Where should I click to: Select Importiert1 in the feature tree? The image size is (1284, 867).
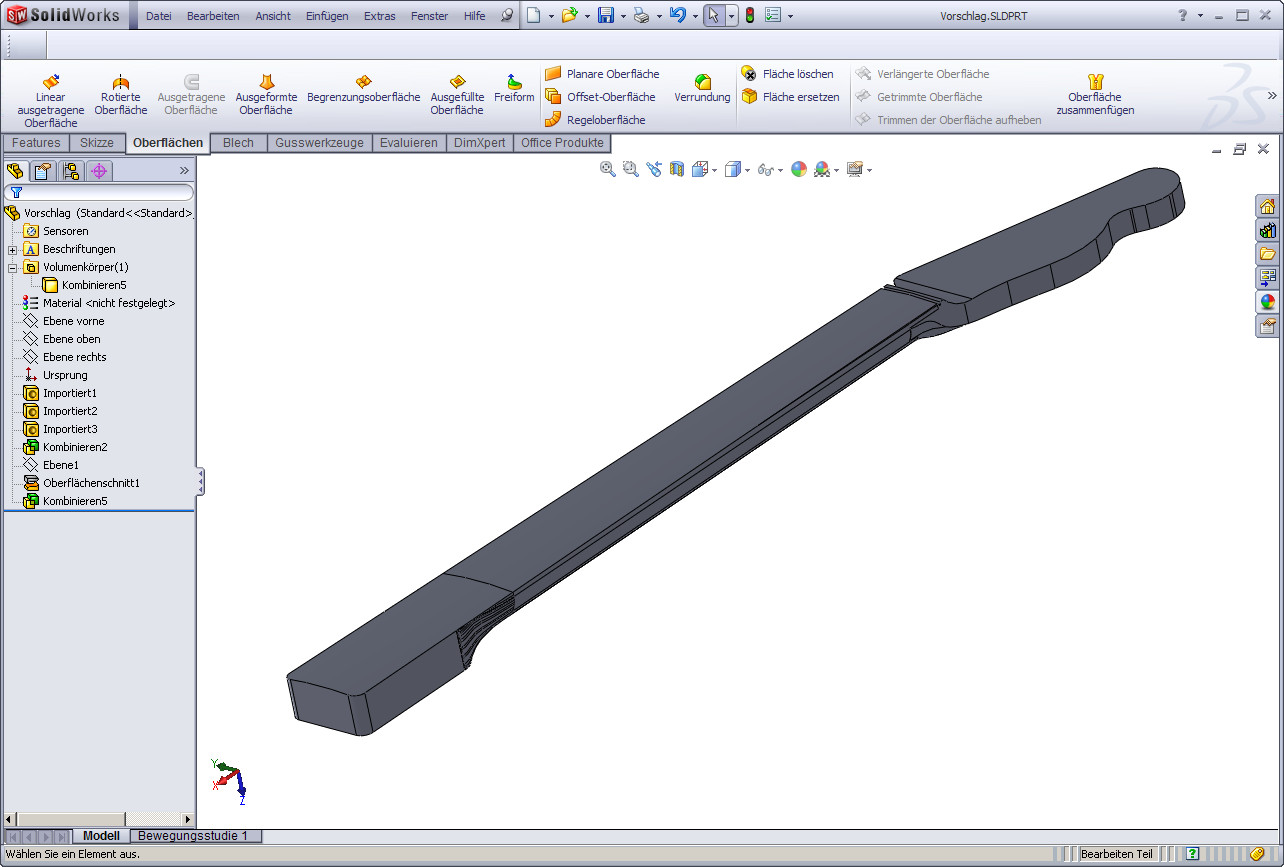[x=60, y=393]
